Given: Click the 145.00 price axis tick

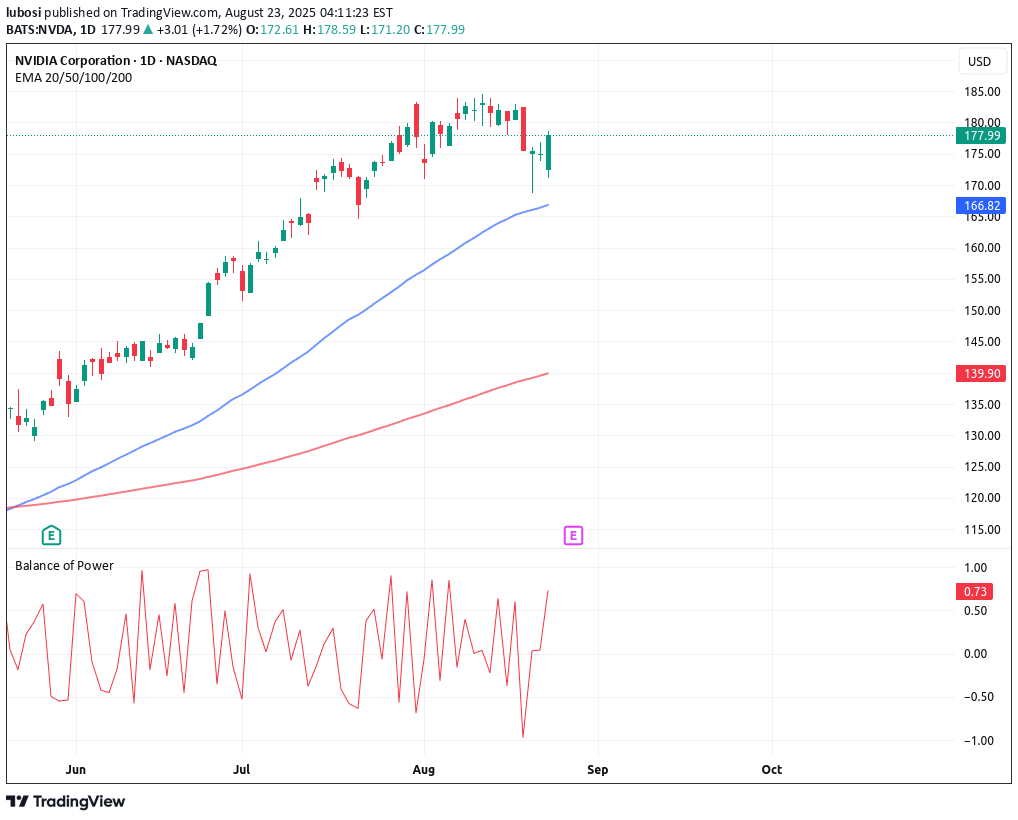Looking at the screenshot, I should [x=982, y=342].
